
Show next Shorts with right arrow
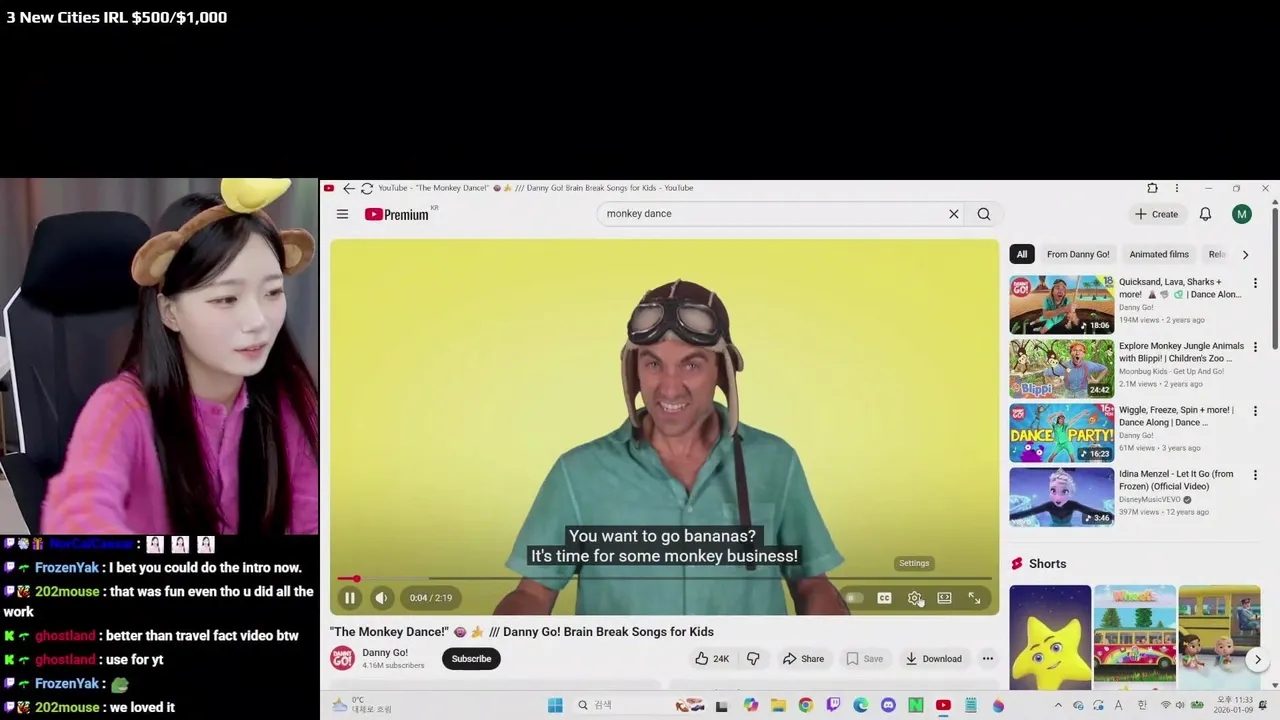click(1258, 660)
